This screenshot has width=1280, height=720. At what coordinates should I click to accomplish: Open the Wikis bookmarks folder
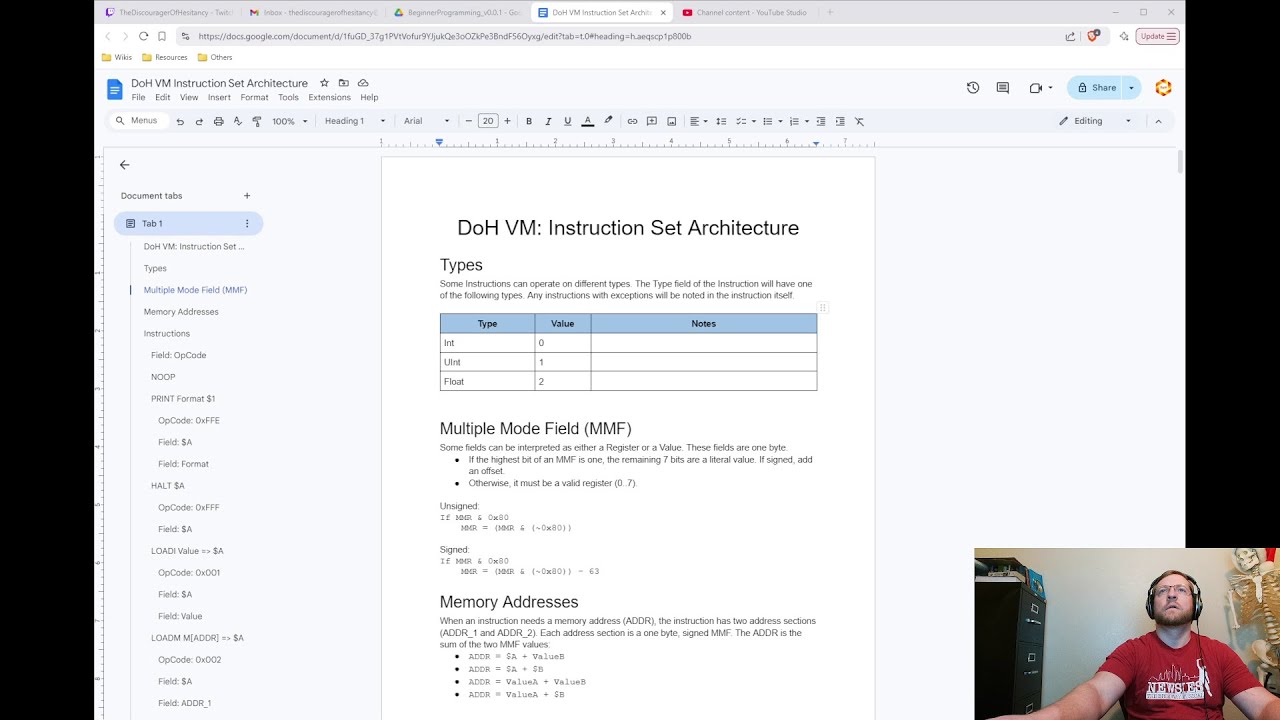(x=116, y=58)
